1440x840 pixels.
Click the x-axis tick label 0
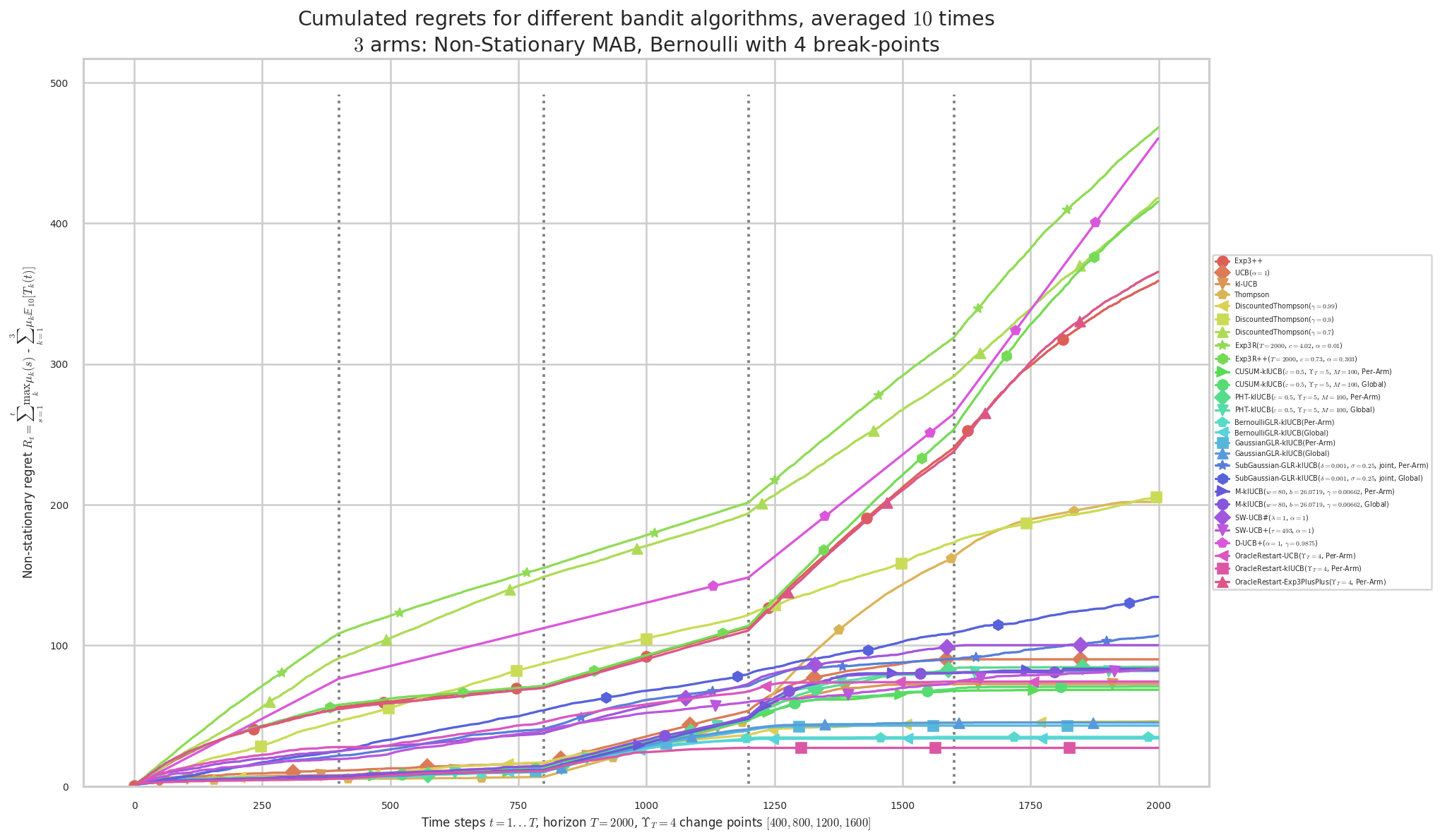(134, 804)
